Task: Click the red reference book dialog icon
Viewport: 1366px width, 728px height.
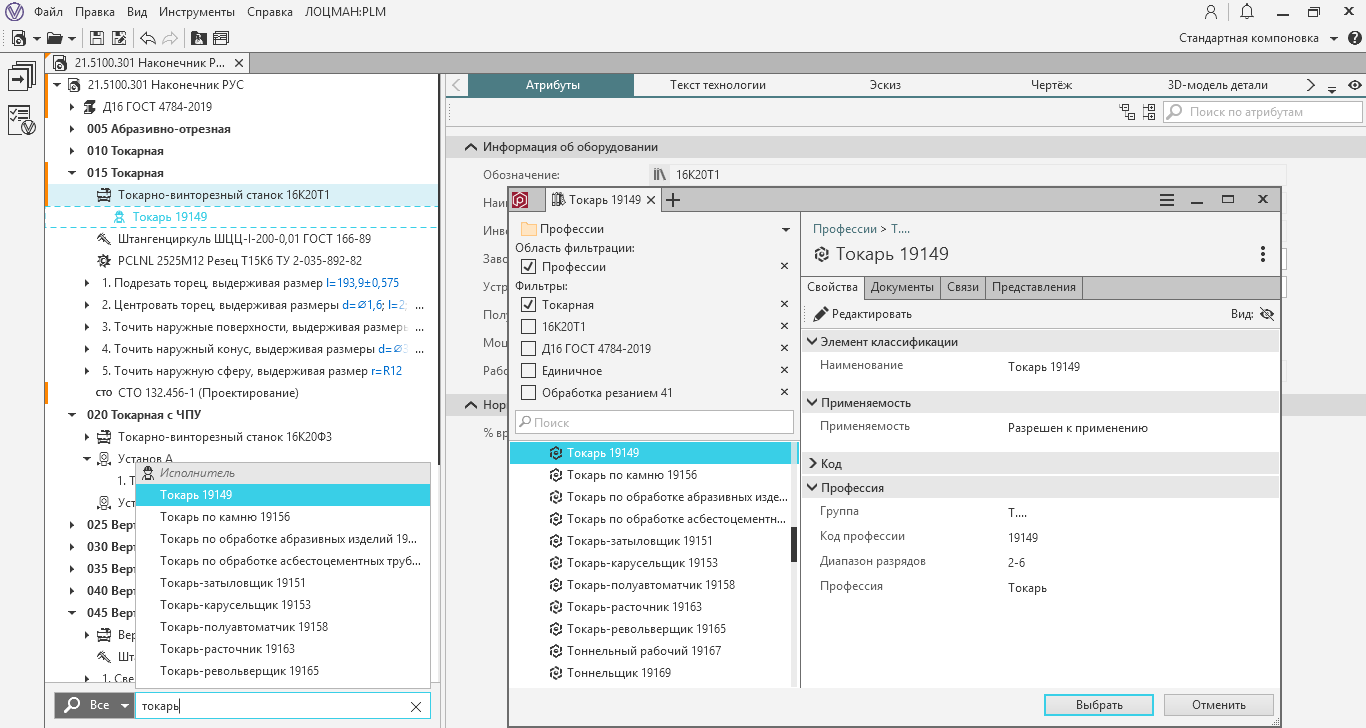Action: (520, 200)
